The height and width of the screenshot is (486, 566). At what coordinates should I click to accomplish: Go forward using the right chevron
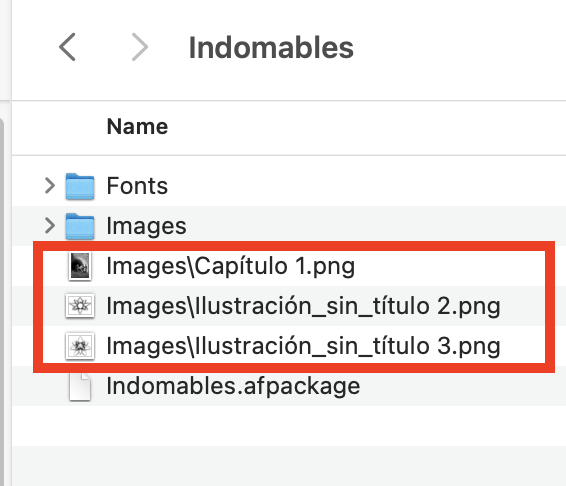(x=140, y=47)
